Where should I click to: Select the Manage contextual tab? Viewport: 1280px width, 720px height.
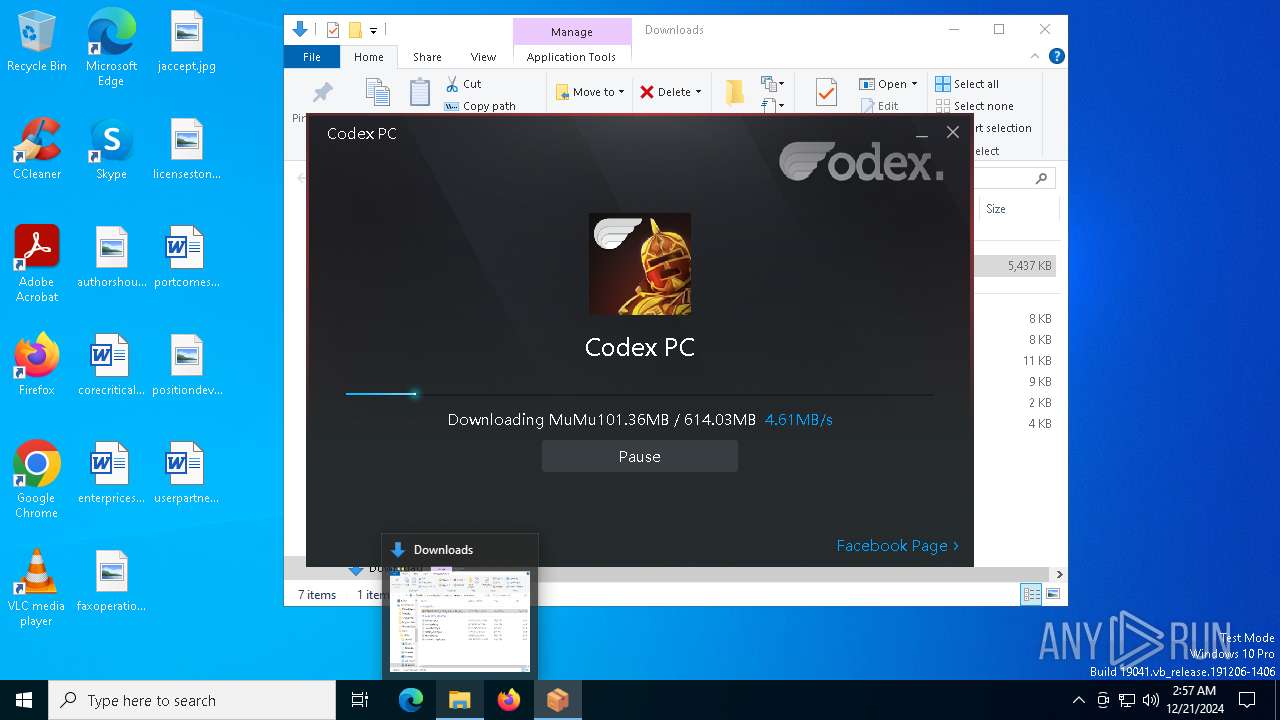(572, 32)
